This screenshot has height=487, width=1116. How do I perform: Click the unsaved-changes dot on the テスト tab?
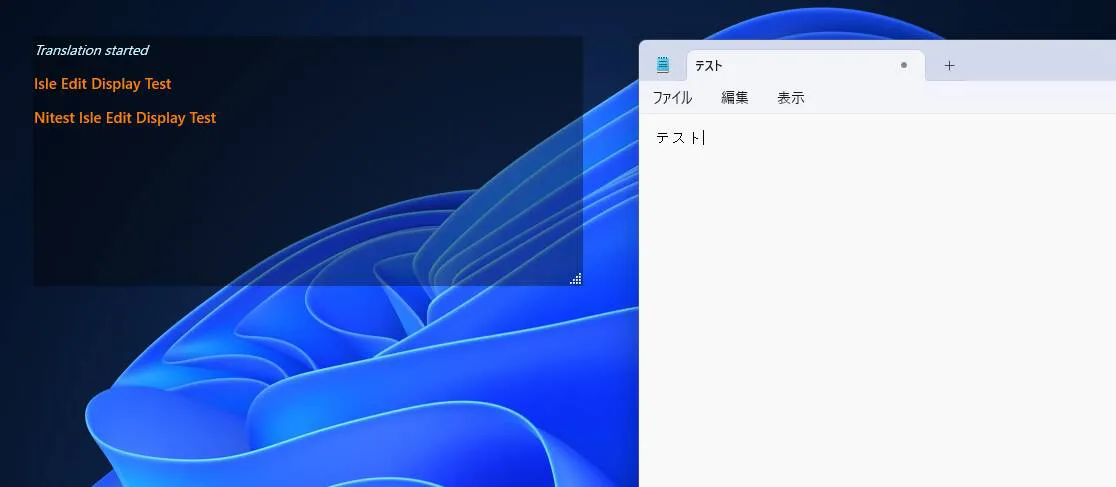click(904, 66)
